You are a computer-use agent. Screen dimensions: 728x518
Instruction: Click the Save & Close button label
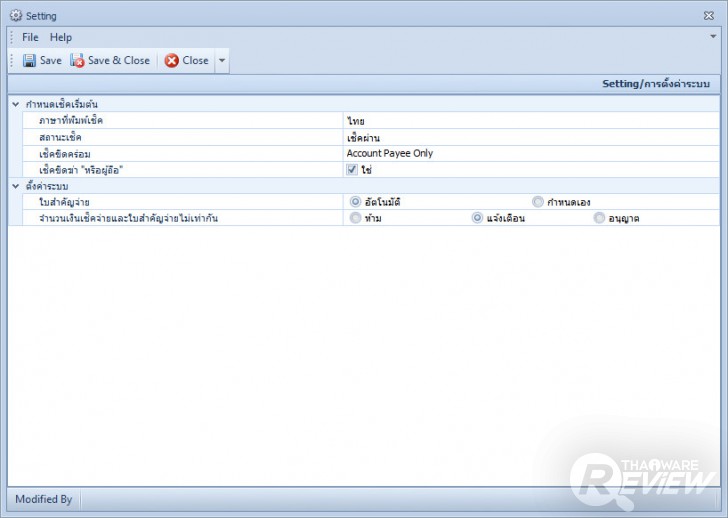[x=119, y=60]
